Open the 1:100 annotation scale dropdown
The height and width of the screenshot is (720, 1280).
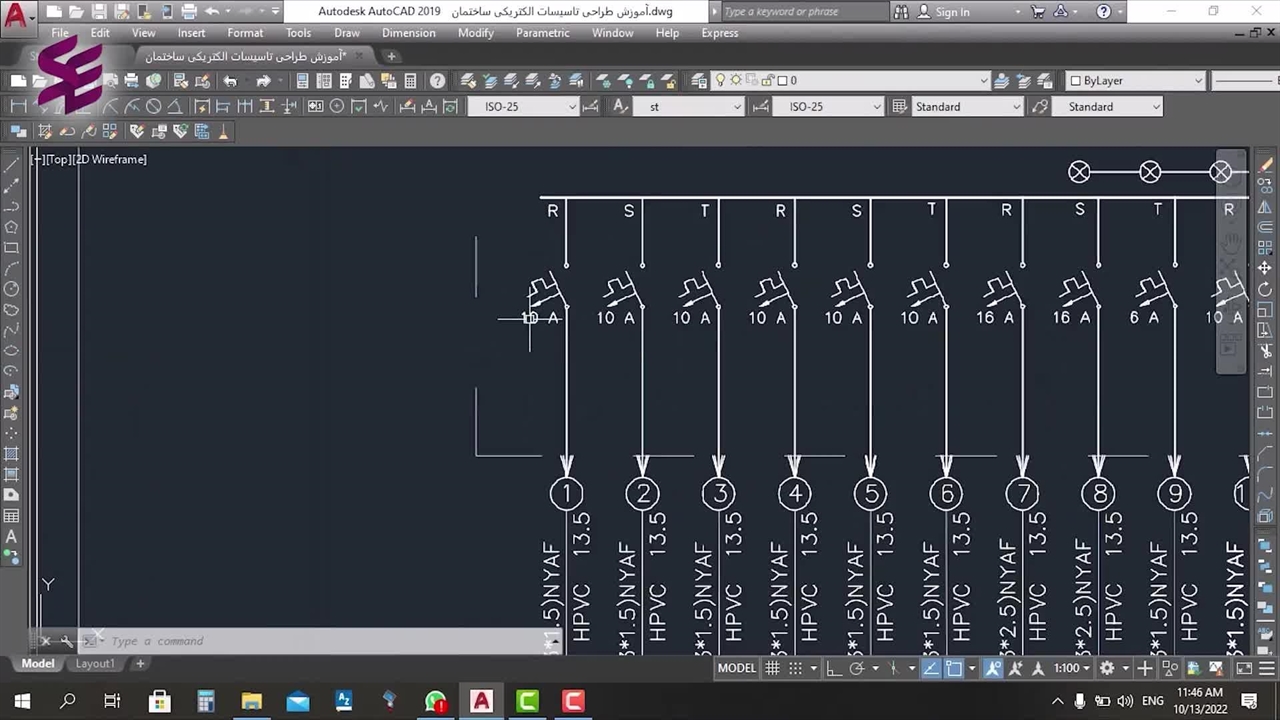point(1072,668)
